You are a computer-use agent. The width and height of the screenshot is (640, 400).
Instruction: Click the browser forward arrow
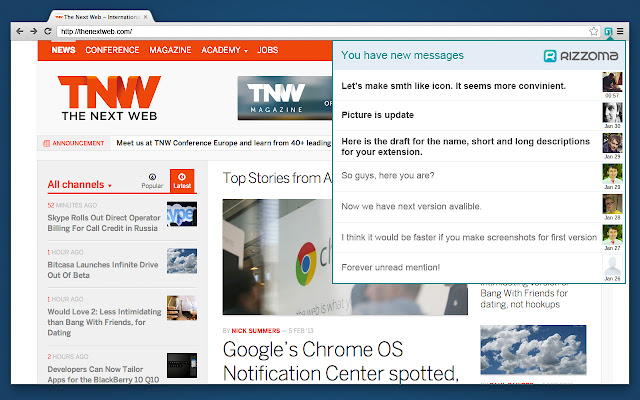[x=33, y=31]
